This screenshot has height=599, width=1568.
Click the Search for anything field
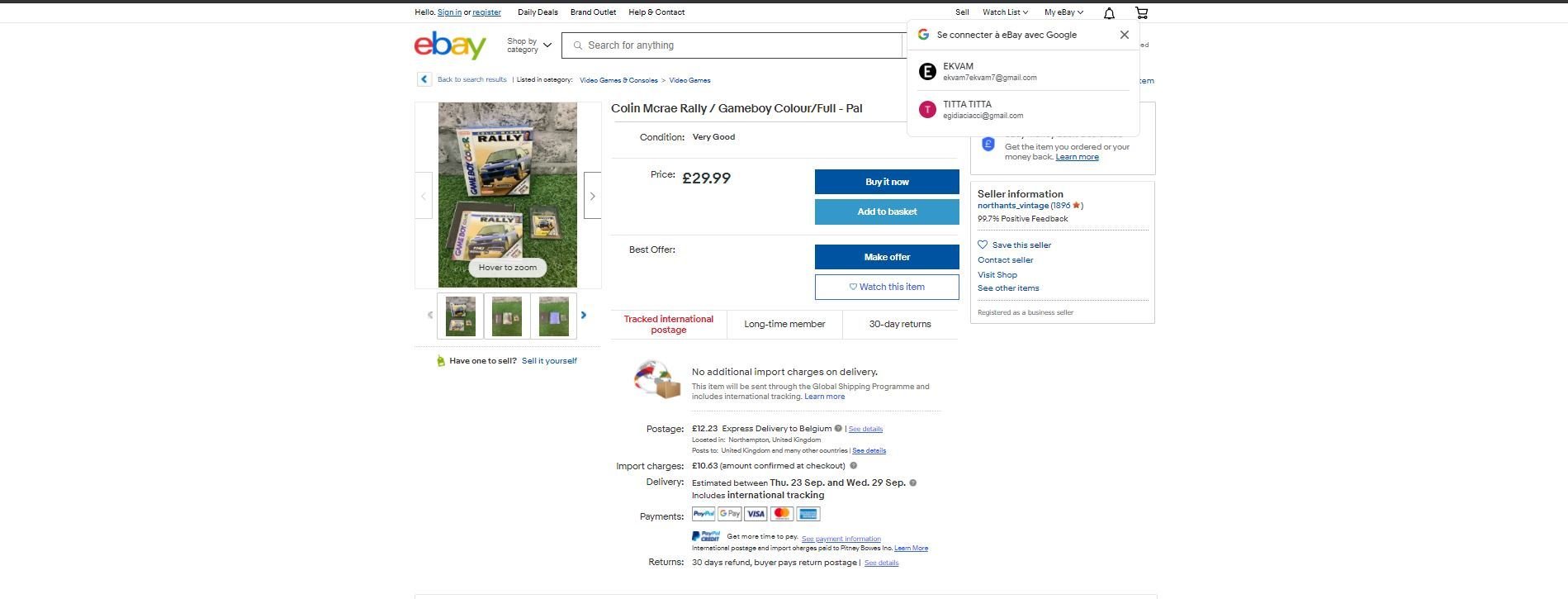click(x=735, y=45)
